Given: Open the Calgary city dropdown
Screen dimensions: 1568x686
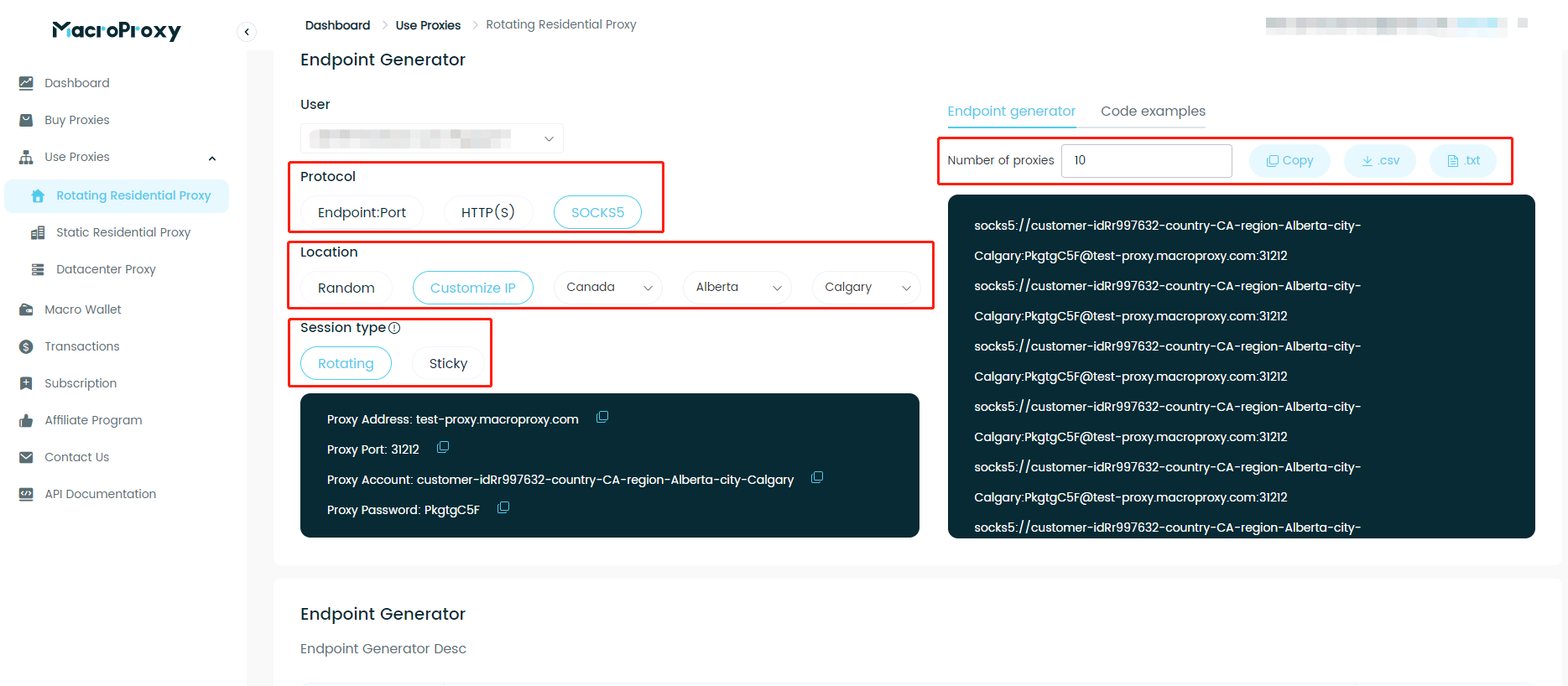Looking at the screenshot, I should (x=867, y=287).
